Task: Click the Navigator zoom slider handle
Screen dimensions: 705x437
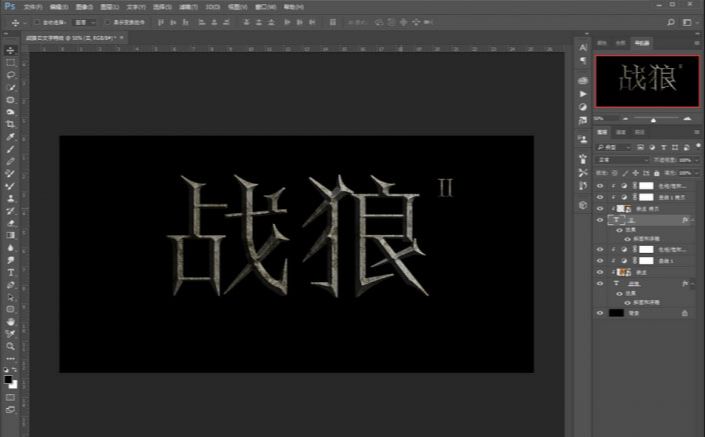Action: click(653, 120)
